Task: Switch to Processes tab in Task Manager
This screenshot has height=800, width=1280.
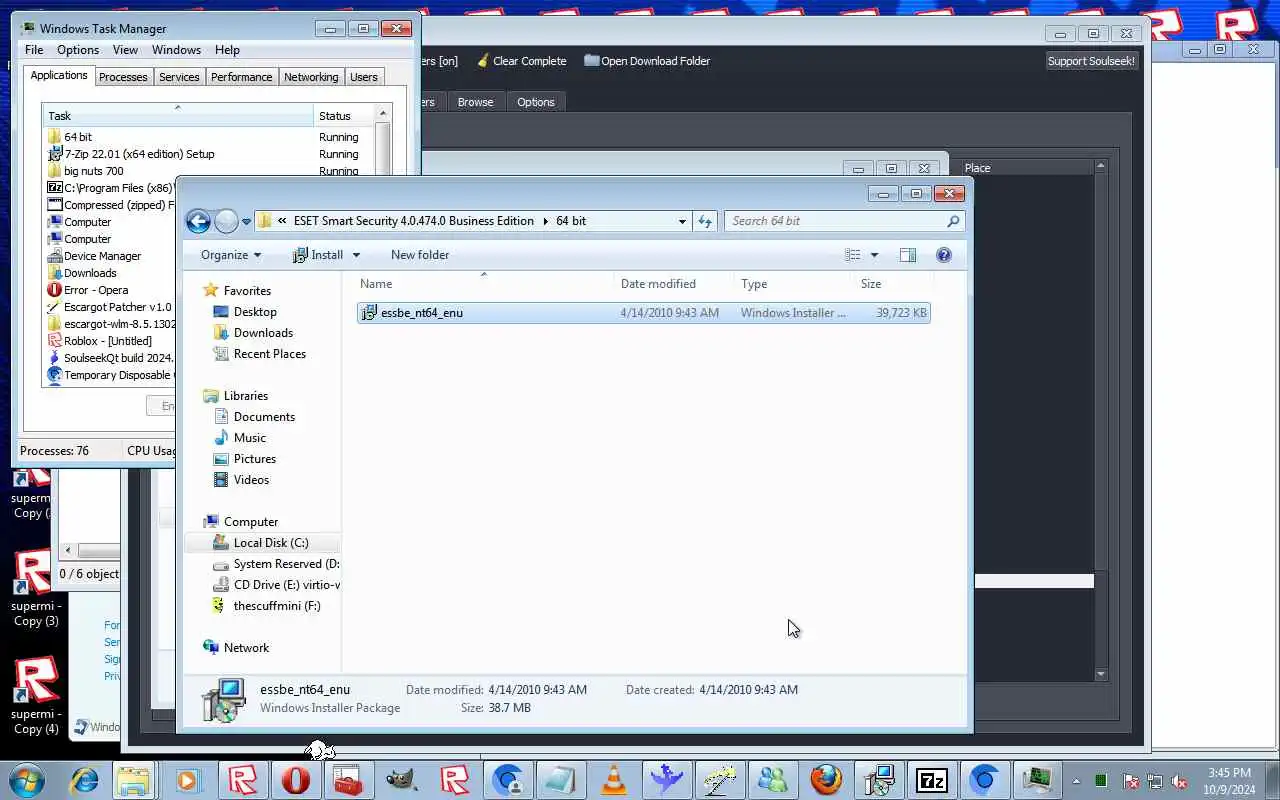Action: pos(123,77)
